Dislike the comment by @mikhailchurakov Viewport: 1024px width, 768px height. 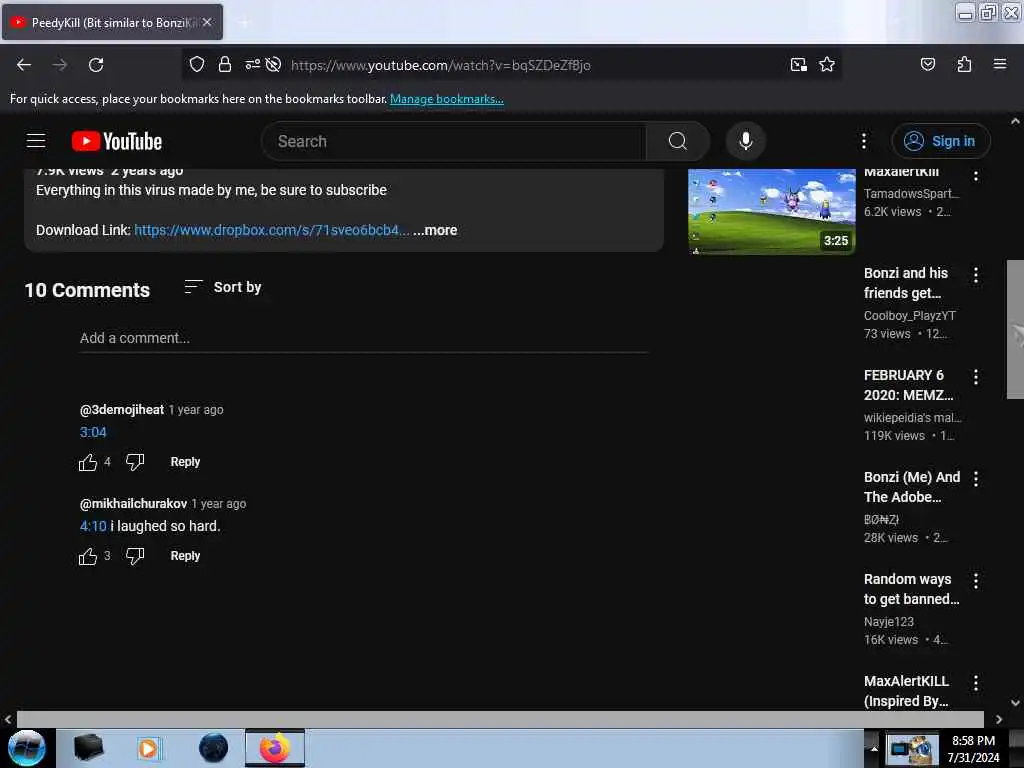[135, 556]
